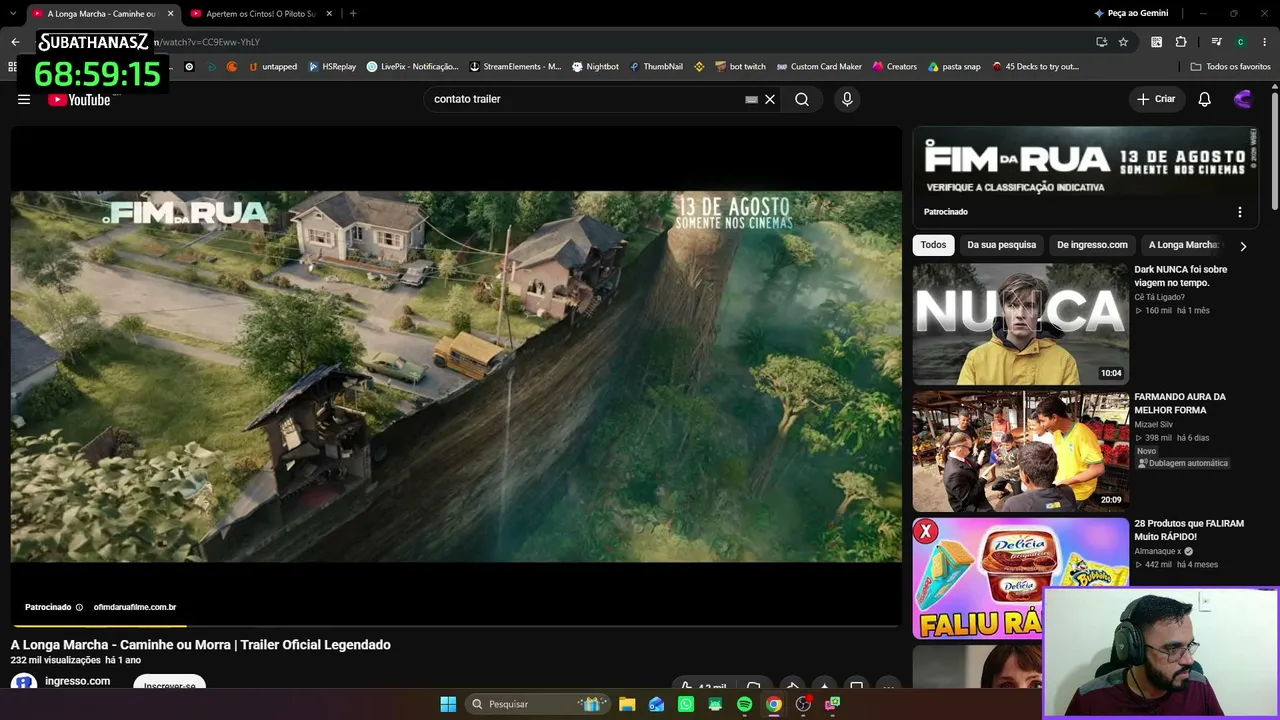The image size is (1280, 720).
Task: Open the 'bot twitch' bookmark
Action: (741, 67)
